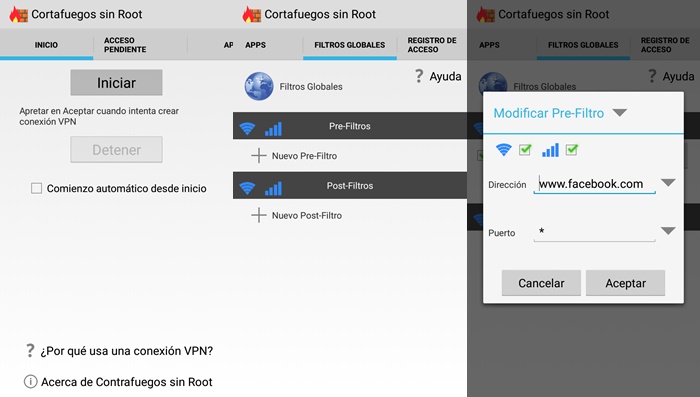Tap the mobile signal icon in the Pre-Filtros bar
The height and width of the screenshot is (397, 700).
273,129
